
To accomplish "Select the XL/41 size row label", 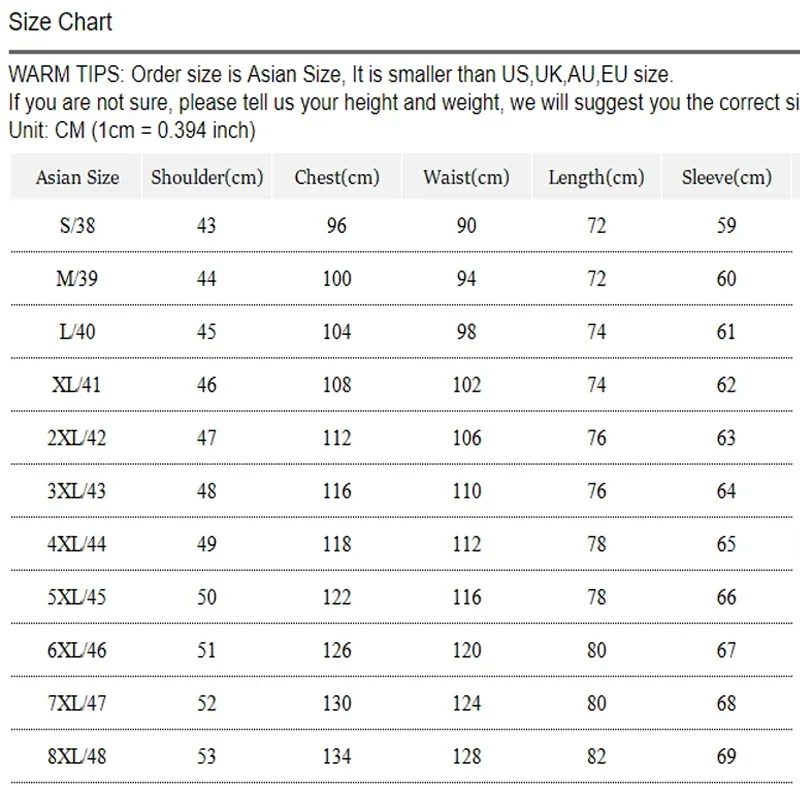I will 77,385.
